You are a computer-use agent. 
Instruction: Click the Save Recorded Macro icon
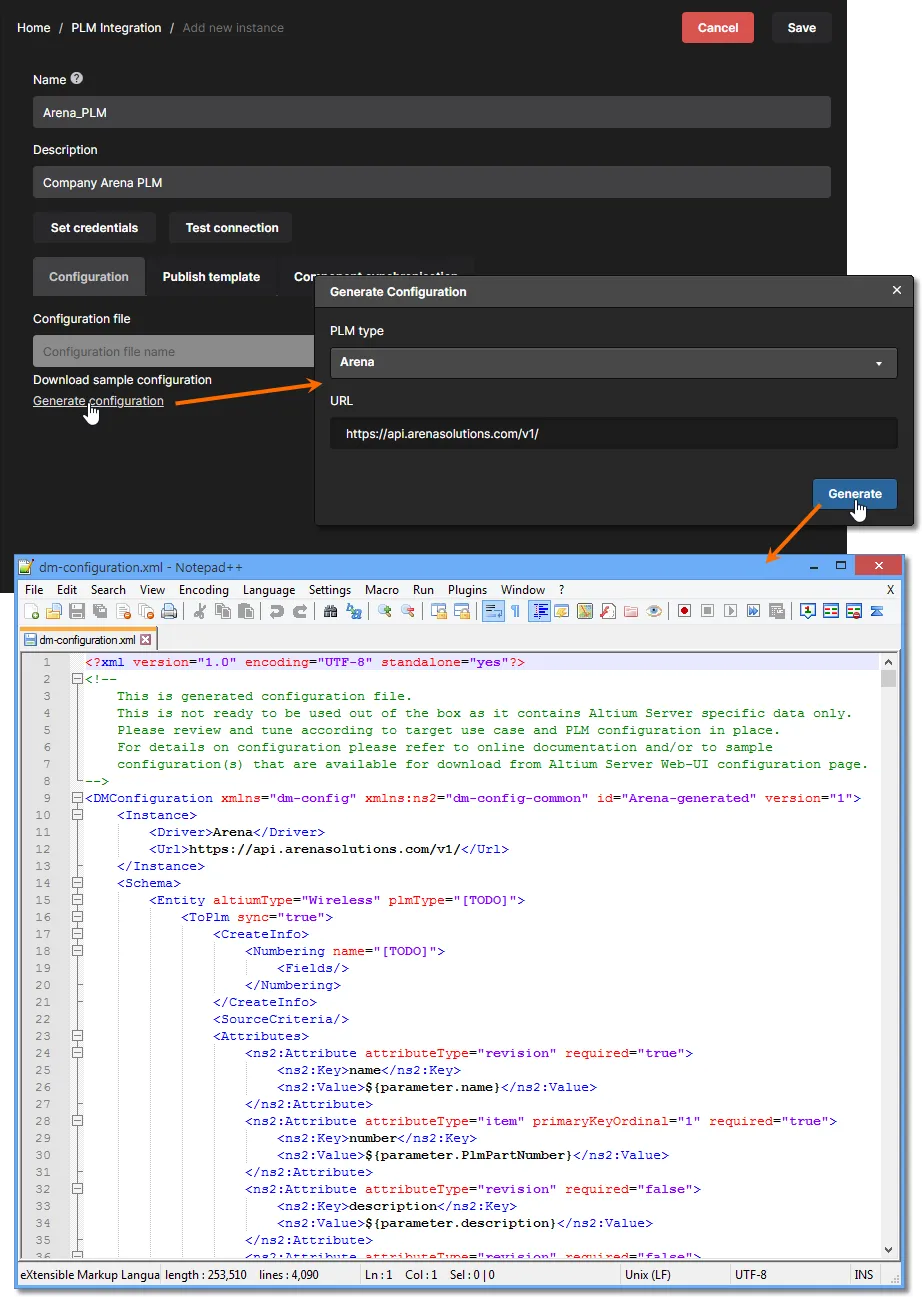pyautogui.click(x=777, y=611)
